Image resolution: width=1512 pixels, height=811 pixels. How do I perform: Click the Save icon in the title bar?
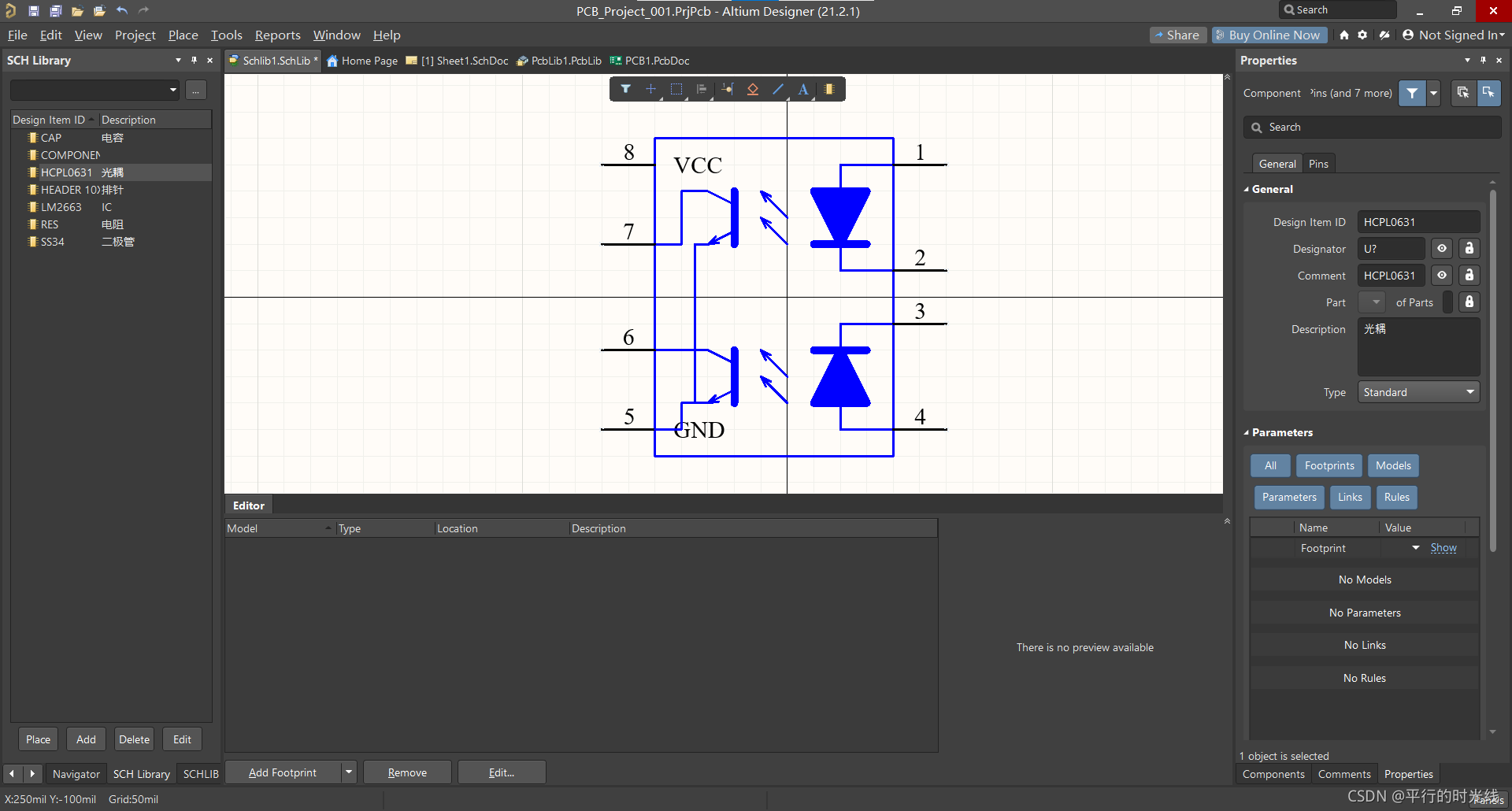coord(34,11)
